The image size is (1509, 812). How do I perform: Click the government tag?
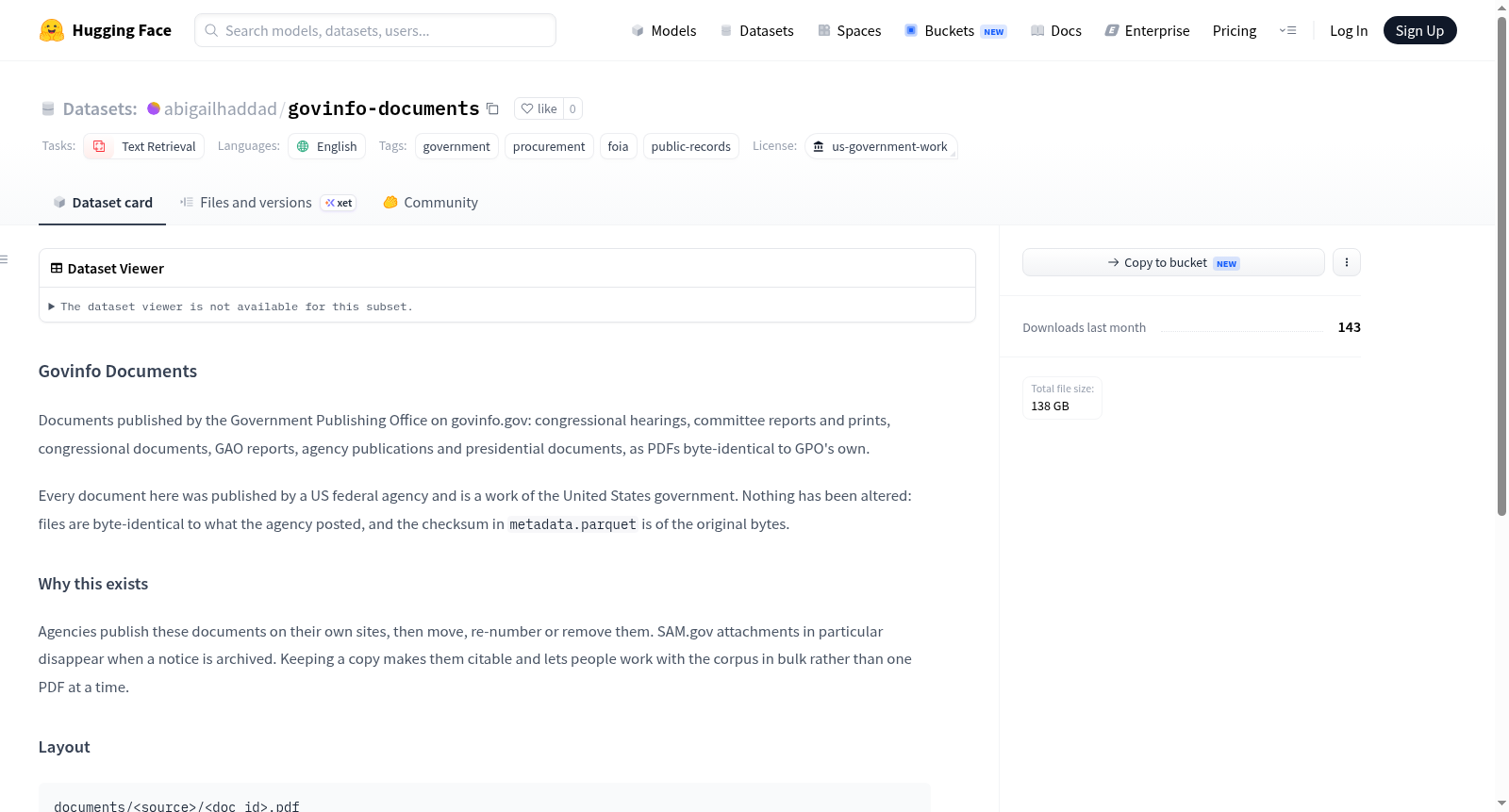(456, 146)
